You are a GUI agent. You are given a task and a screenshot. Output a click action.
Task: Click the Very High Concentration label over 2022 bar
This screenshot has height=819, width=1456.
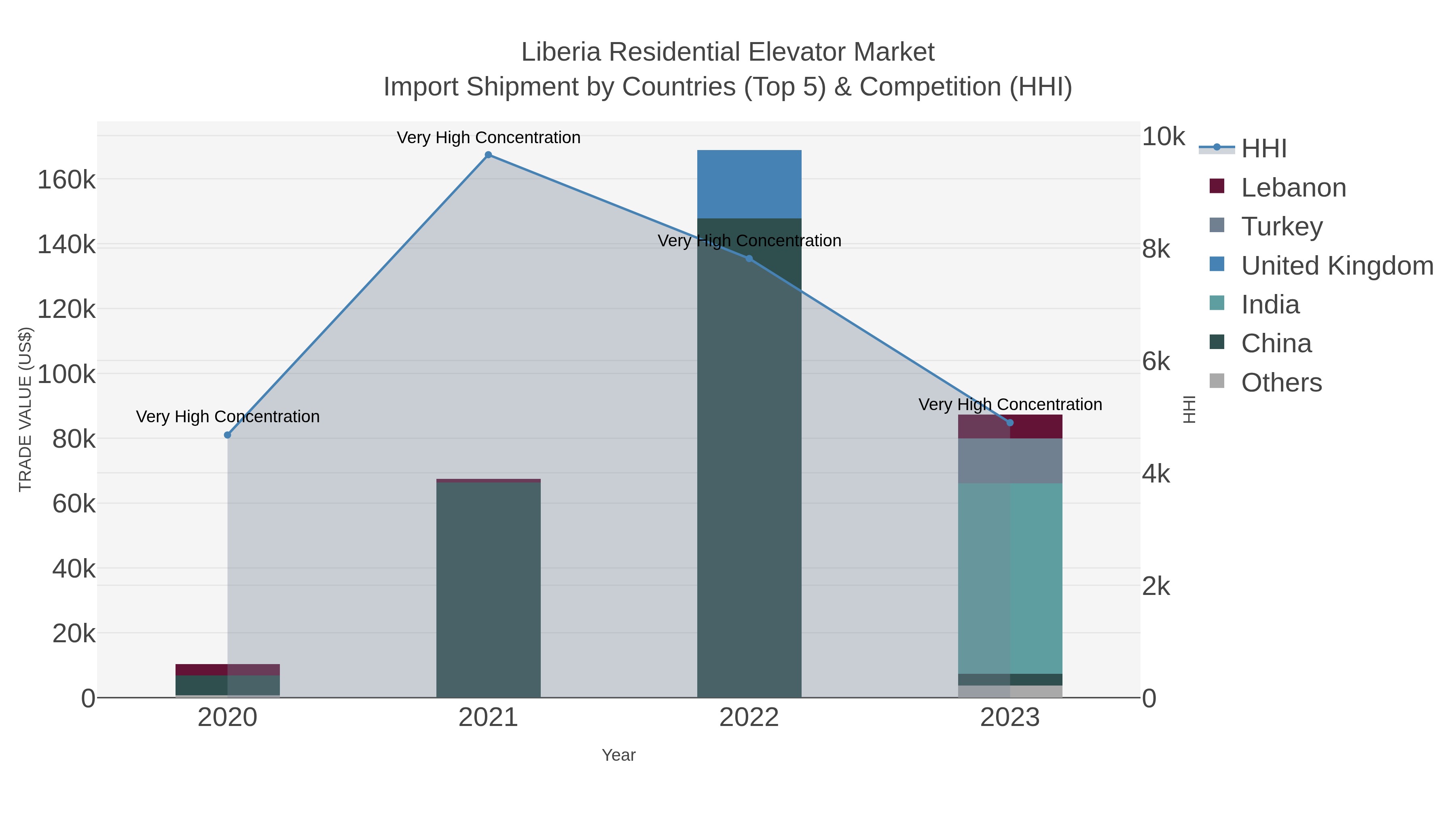(749, 241)
